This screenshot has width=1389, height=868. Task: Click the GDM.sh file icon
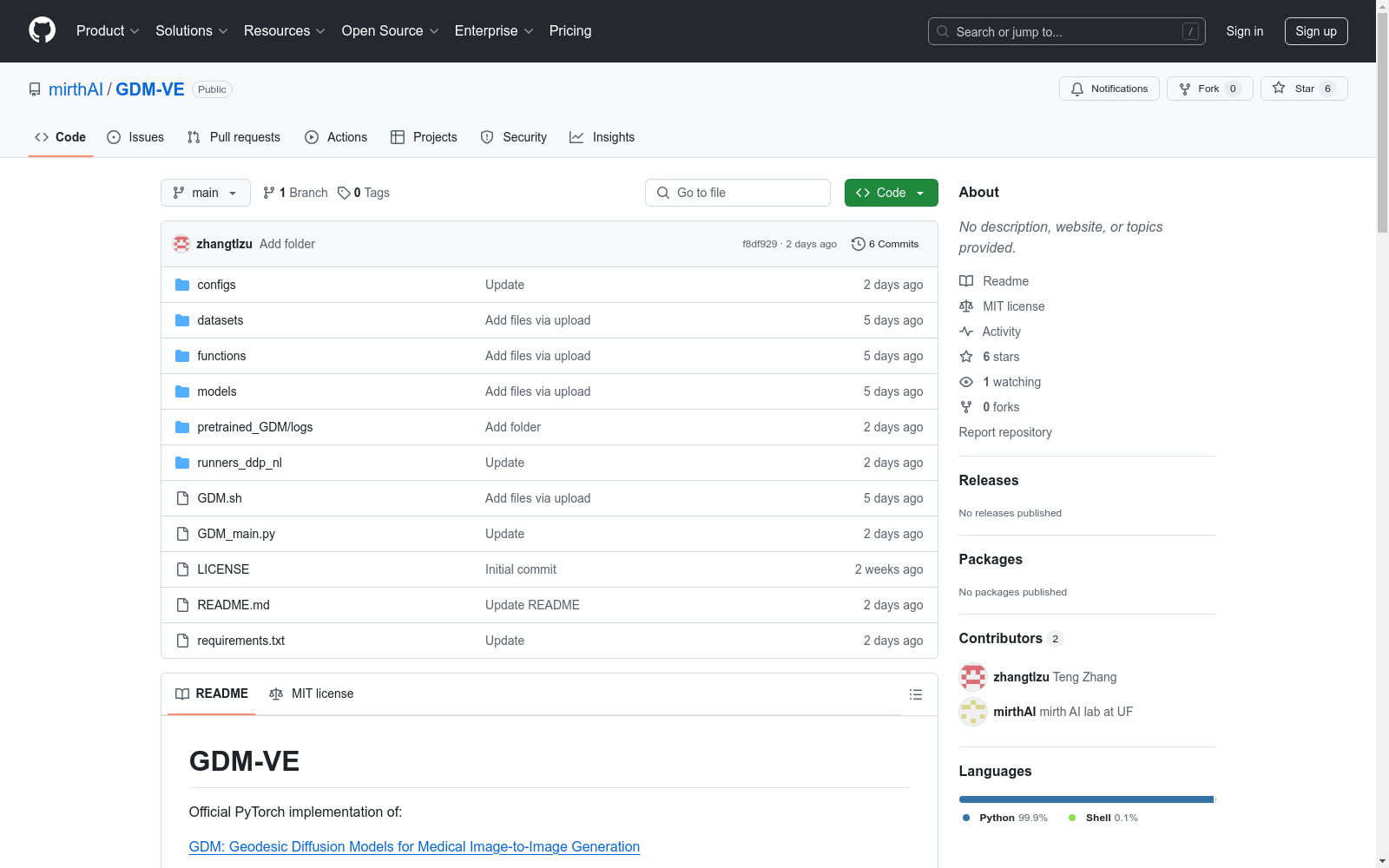tap(182, 498)
